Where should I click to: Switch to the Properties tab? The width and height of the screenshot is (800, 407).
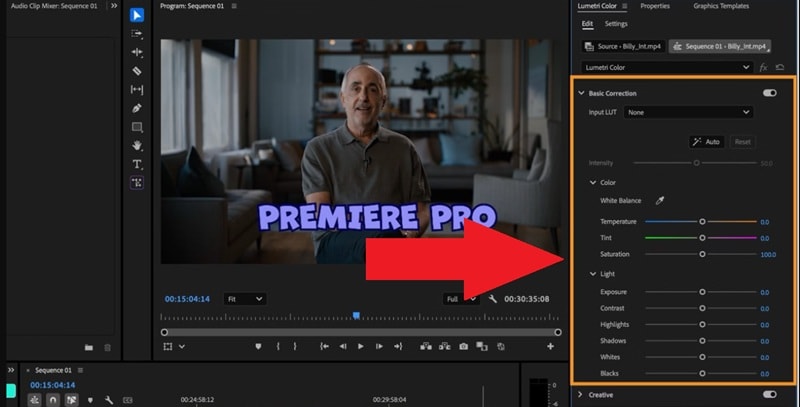(x=655, y=6)
